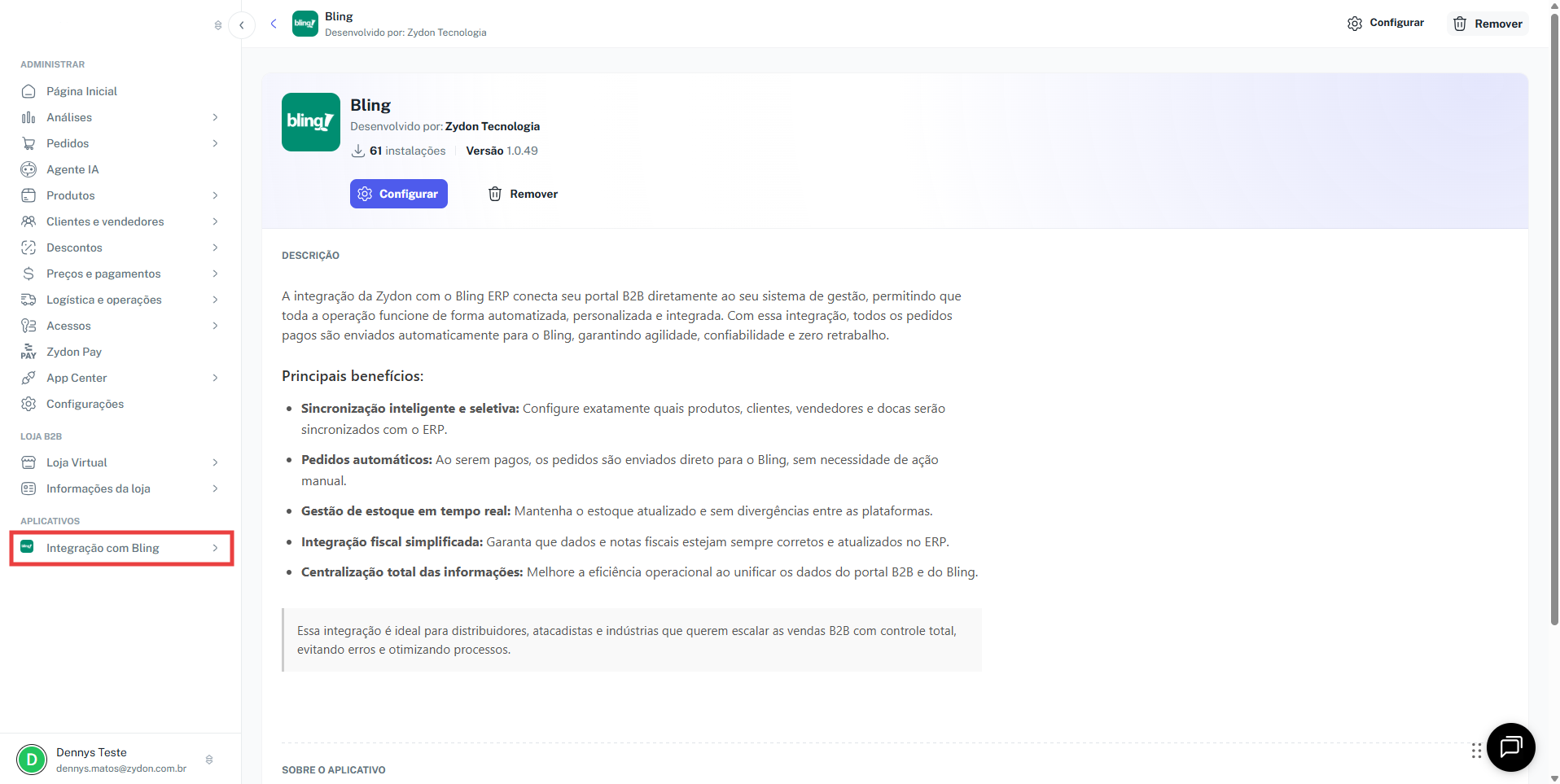
Task: Open user account switcher beside Dennys Teste
Action: (x=209, y=760)
